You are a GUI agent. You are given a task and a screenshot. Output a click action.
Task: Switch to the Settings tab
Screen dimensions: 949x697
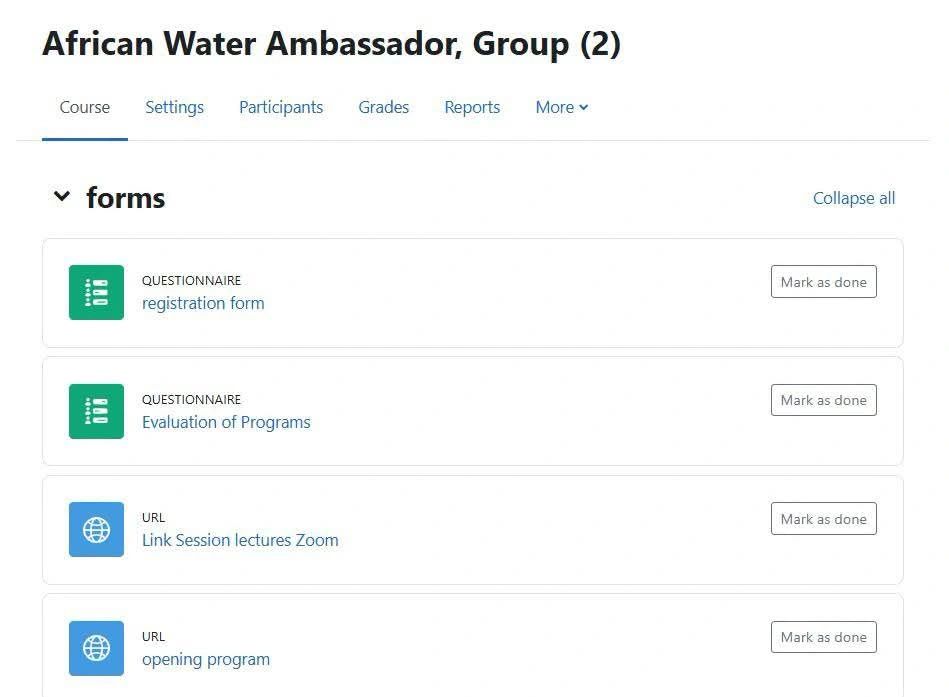click(x=174, y=107)
